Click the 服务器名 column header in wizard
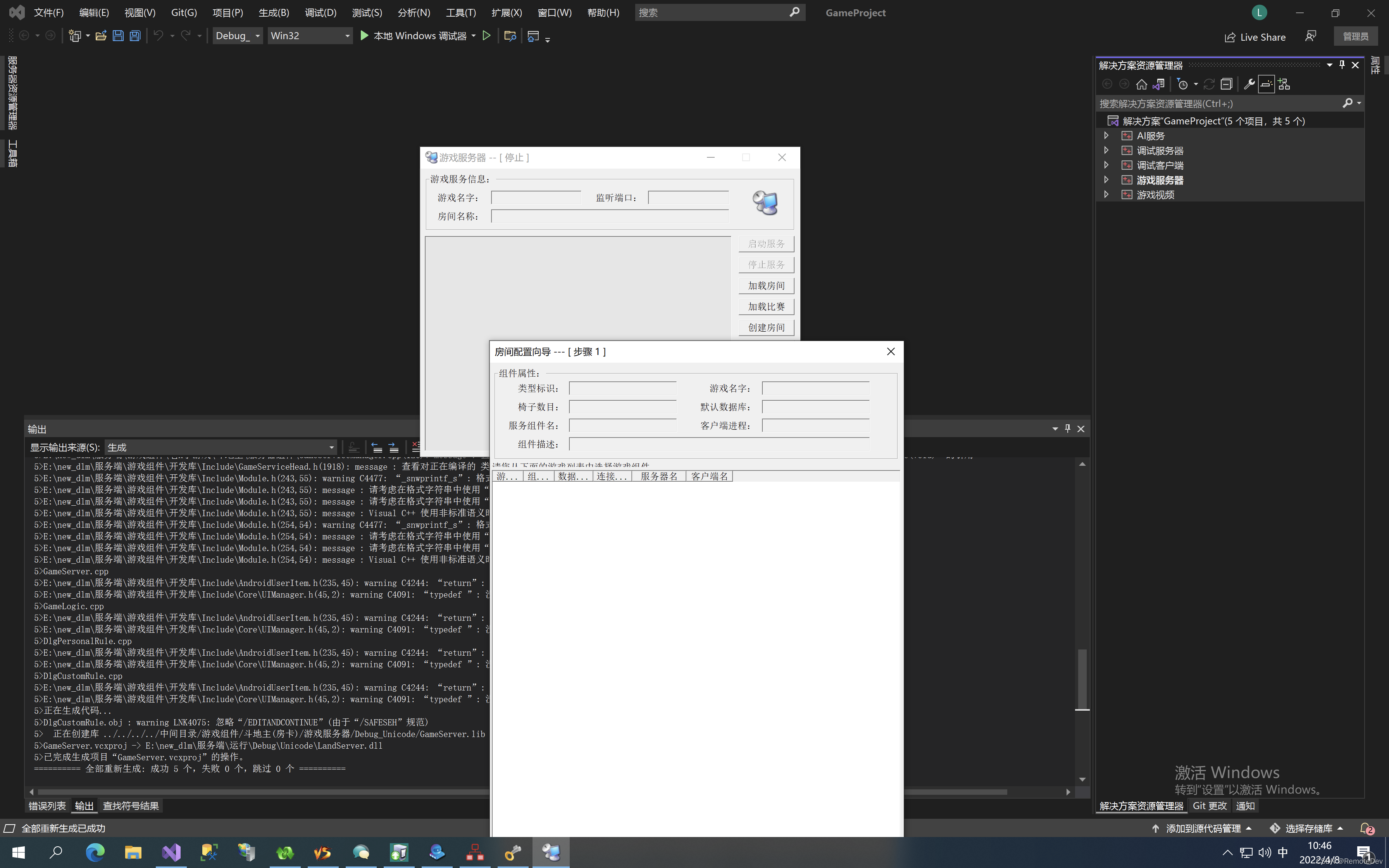This screenshot has height=868, width=1389. (x=659, y=477)
